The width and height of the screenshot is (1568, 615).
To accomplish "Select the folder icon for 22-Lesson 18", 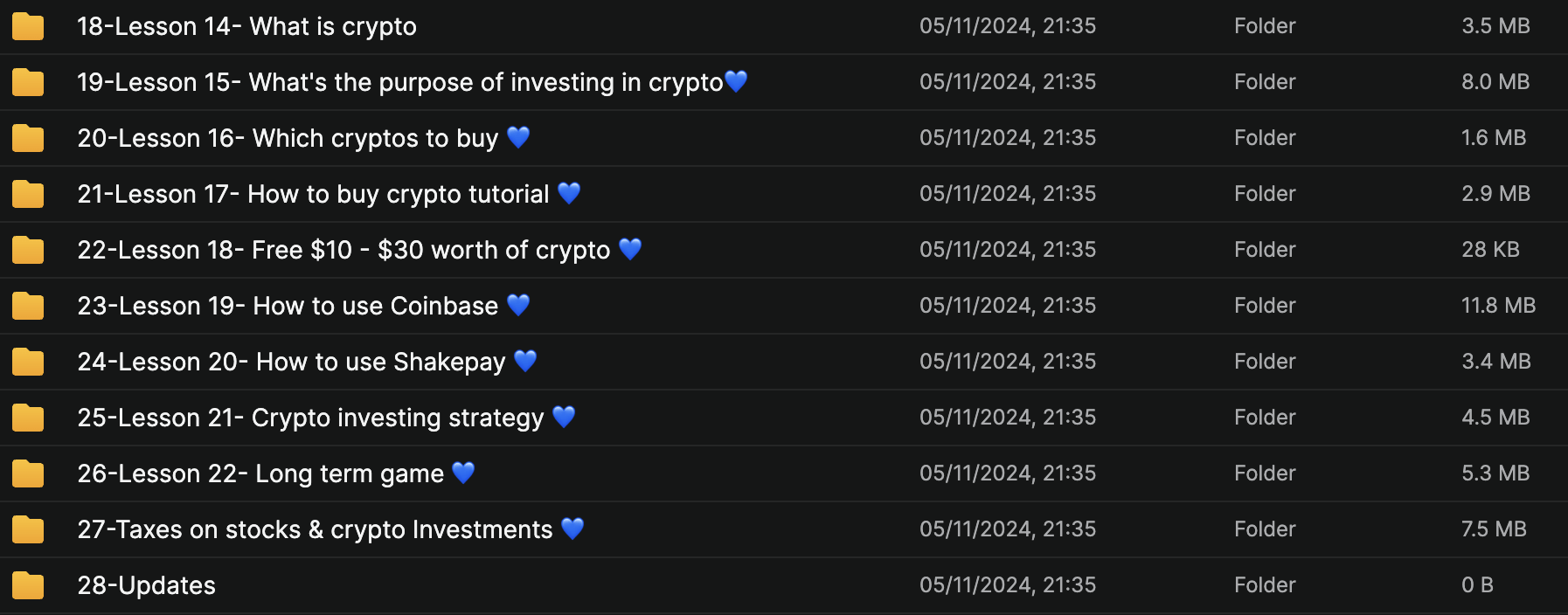I will click(x=28, y=250).
